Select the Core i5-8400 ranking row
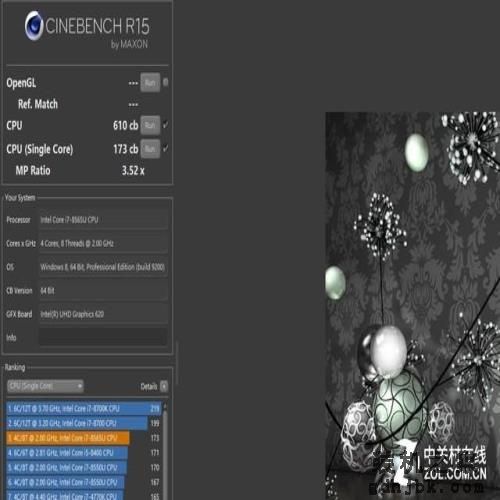 (x=83, y=453)
